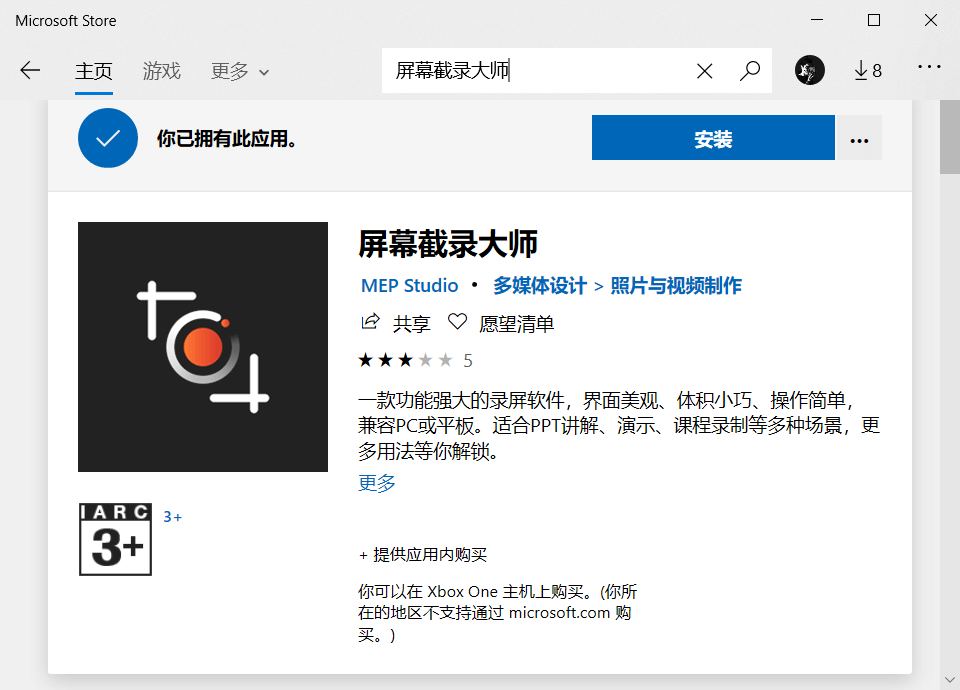Switch to the 主页 tab
This screenshot has width=960, height=690.
point(94,71)
